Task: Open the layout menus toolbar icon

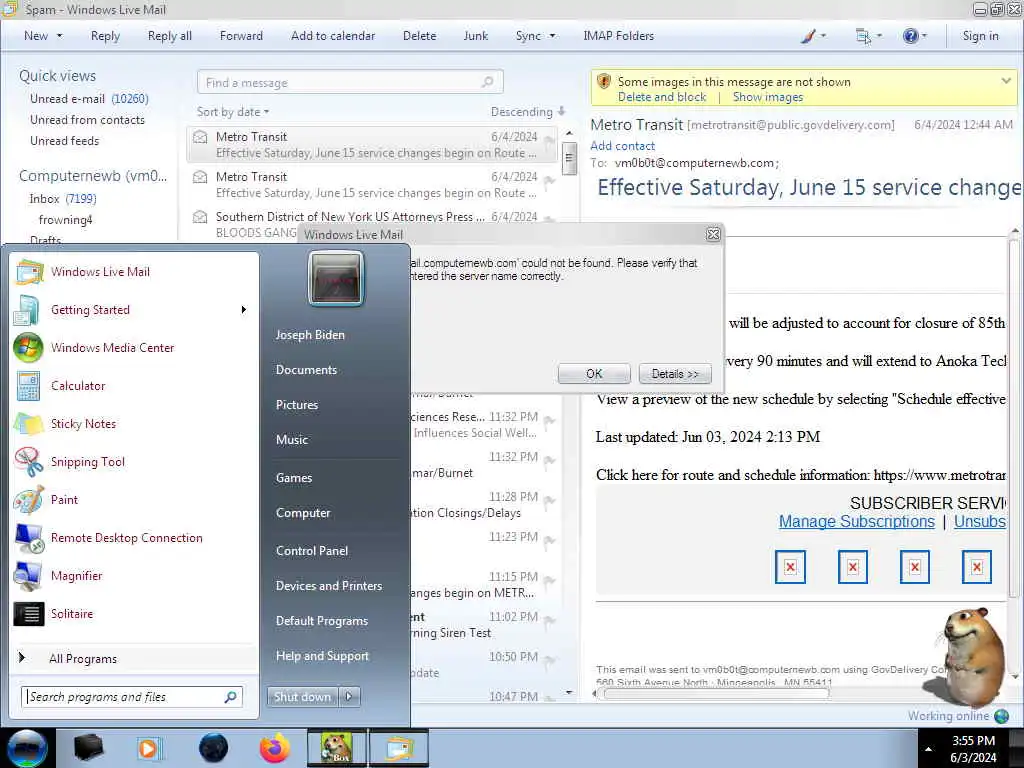Action: coord(869,36)
